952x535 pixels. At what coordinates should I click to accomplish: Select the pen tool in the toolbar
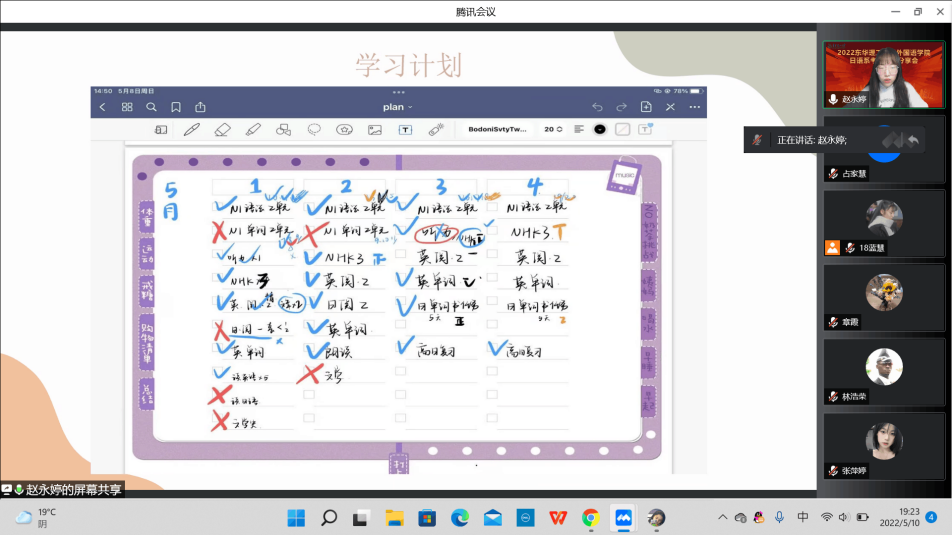click(192, 129)
